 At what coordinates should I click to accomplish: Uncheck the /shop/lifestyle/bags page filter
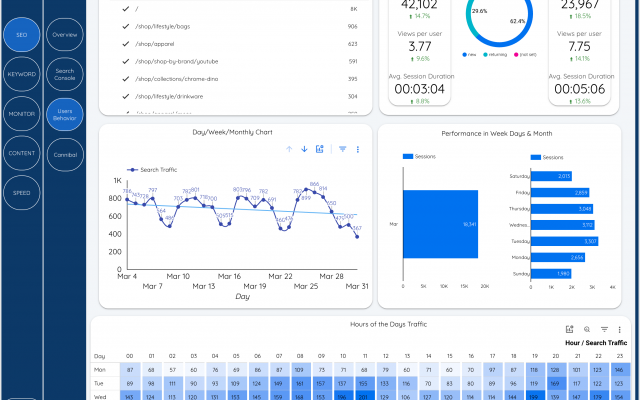click(125, 26)
